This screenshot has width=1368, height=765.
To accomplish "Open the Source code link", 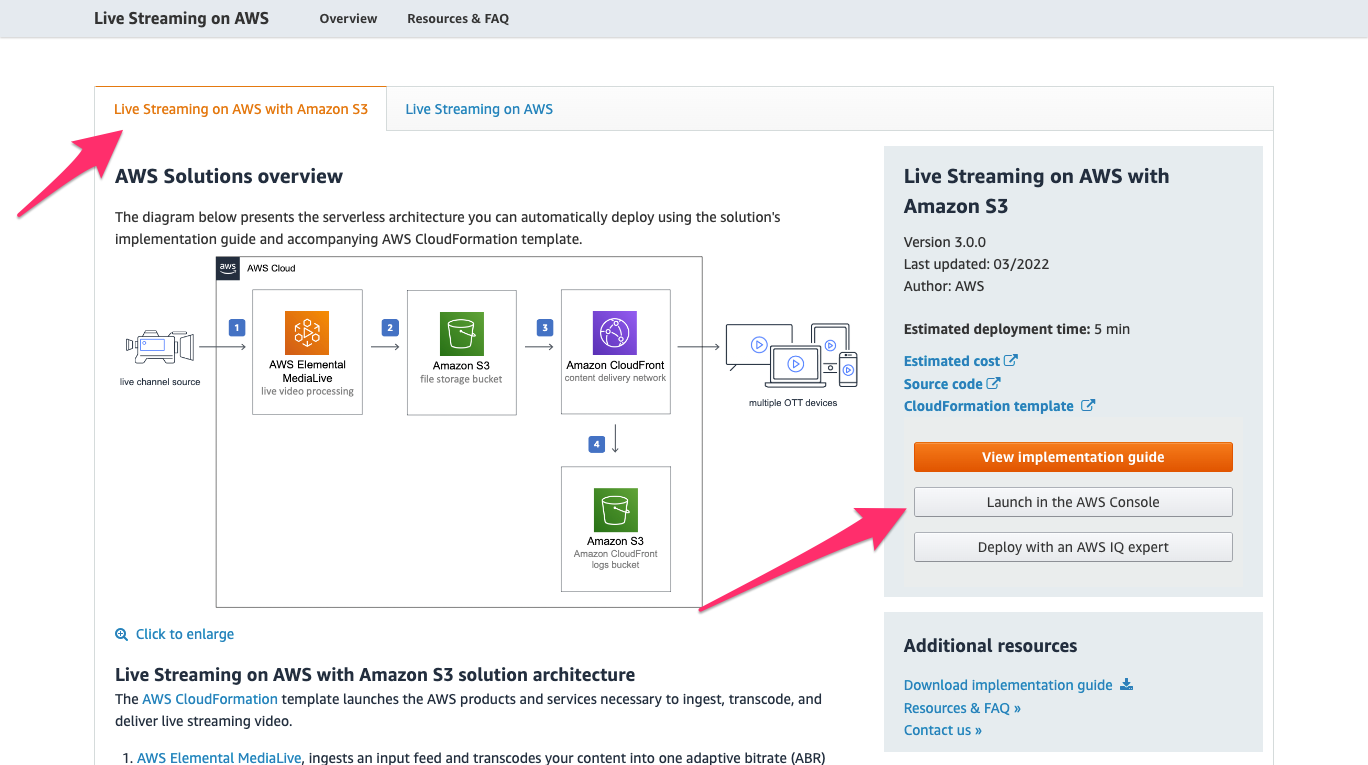I will tap(943, 384).
